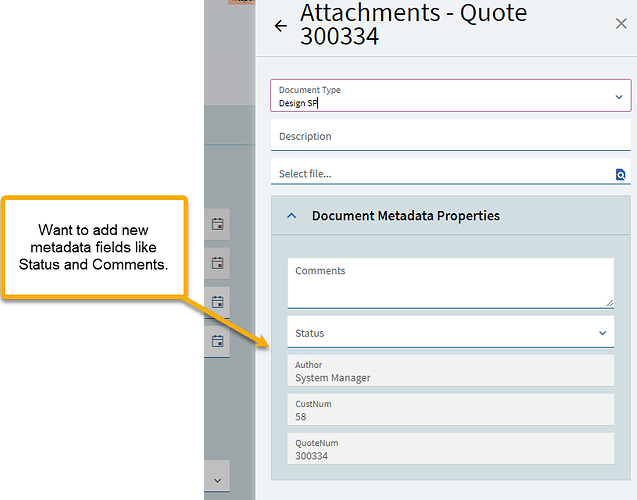Close the Attachments panel with the X

coord(621,24)
